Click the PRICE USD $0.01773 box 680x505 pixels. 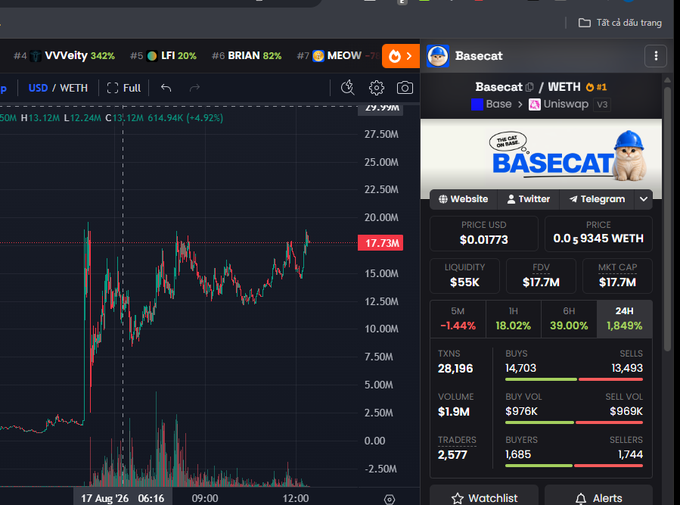[484, 233]
